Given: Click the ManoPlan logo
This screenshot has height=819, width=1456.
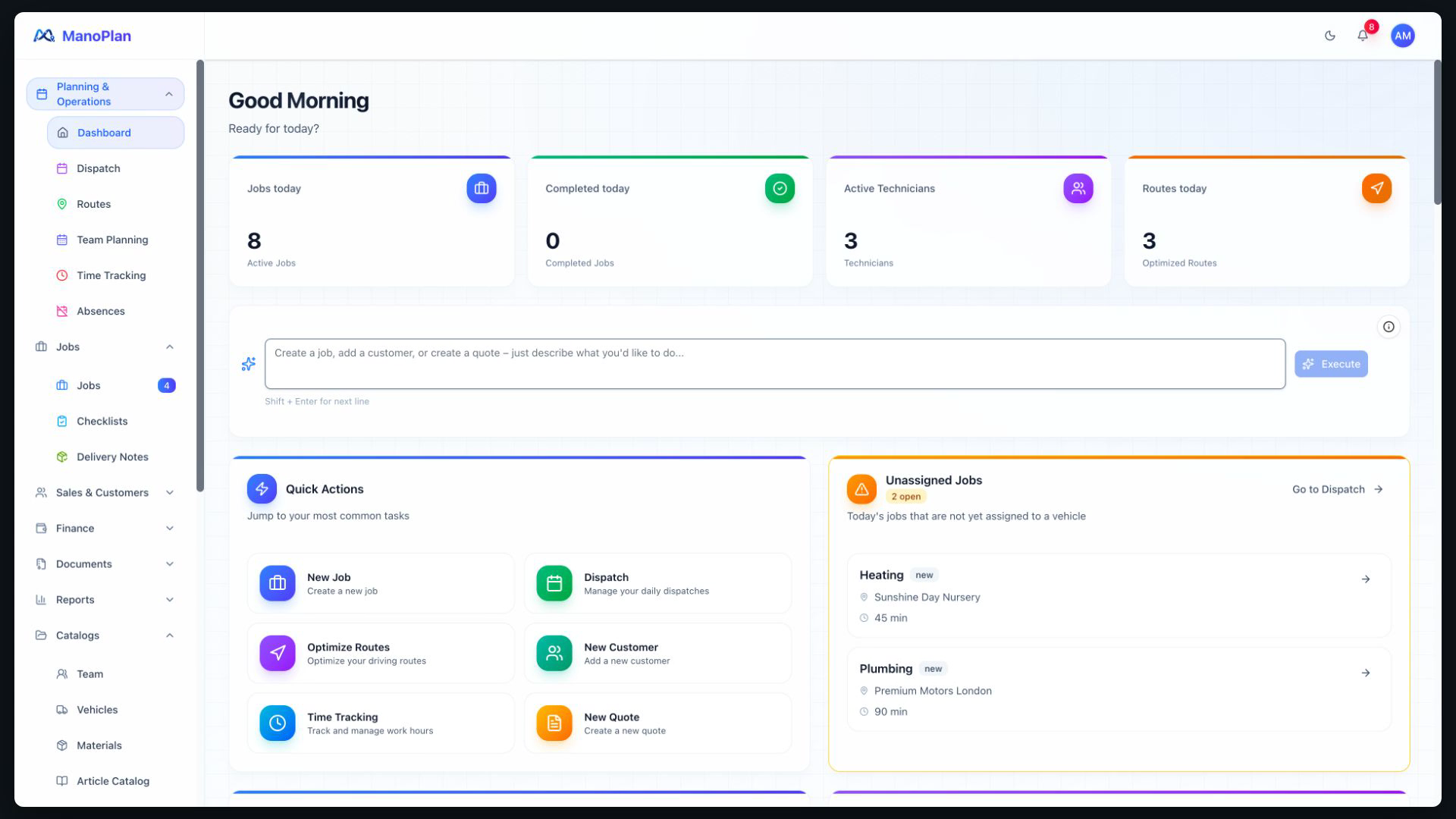Looking at the screenshot, I should (x=82, y=36).
